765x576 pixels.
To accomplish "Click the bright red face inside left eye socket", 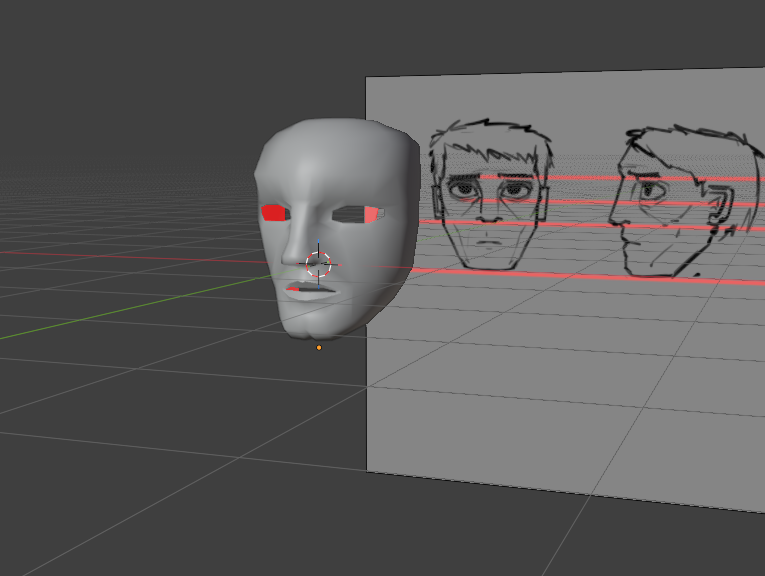I will 274,213.
